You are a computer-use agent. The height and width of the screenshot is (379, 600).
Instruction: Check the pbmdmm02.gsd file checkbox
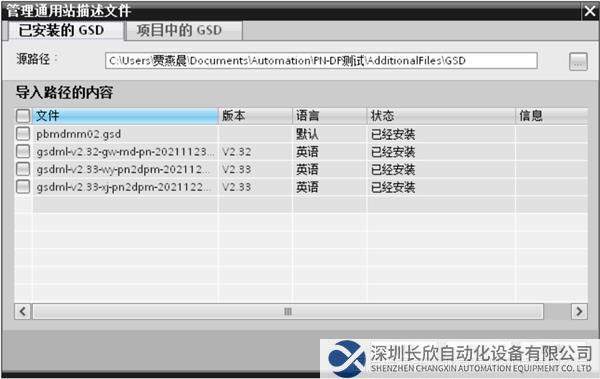point(23,134)
